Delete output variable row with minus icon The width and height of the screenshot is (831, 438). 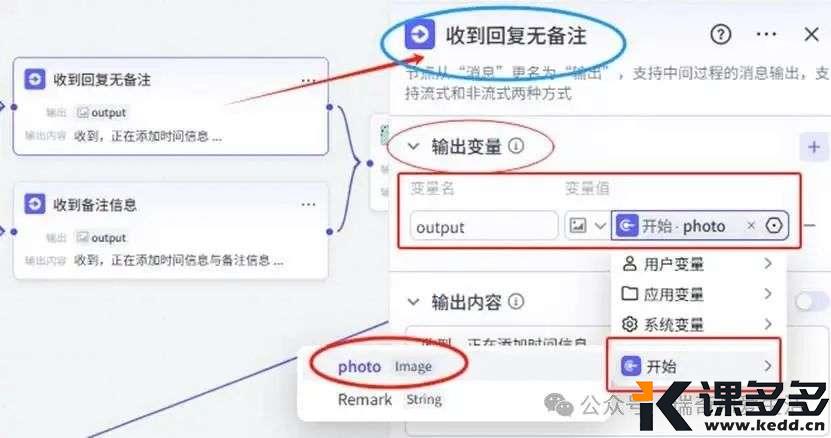pos(809,226)
